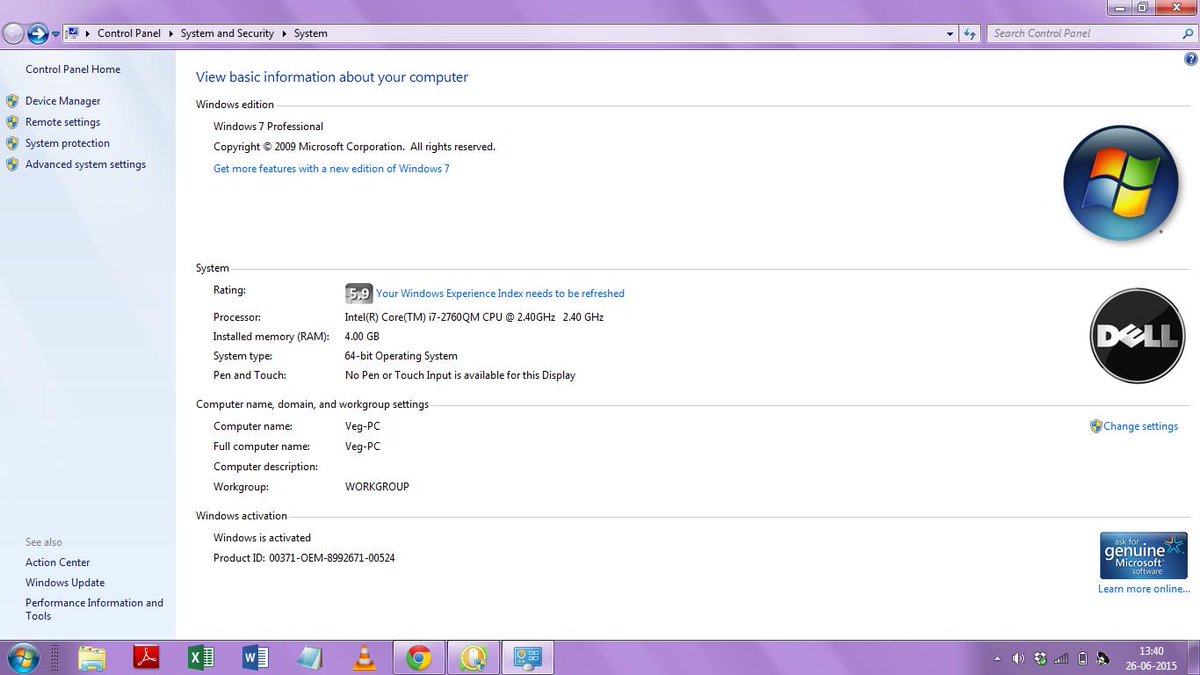Click the Learn more online link
The height and width of the screenshot is (675, 1200).
coord(1144,589)
